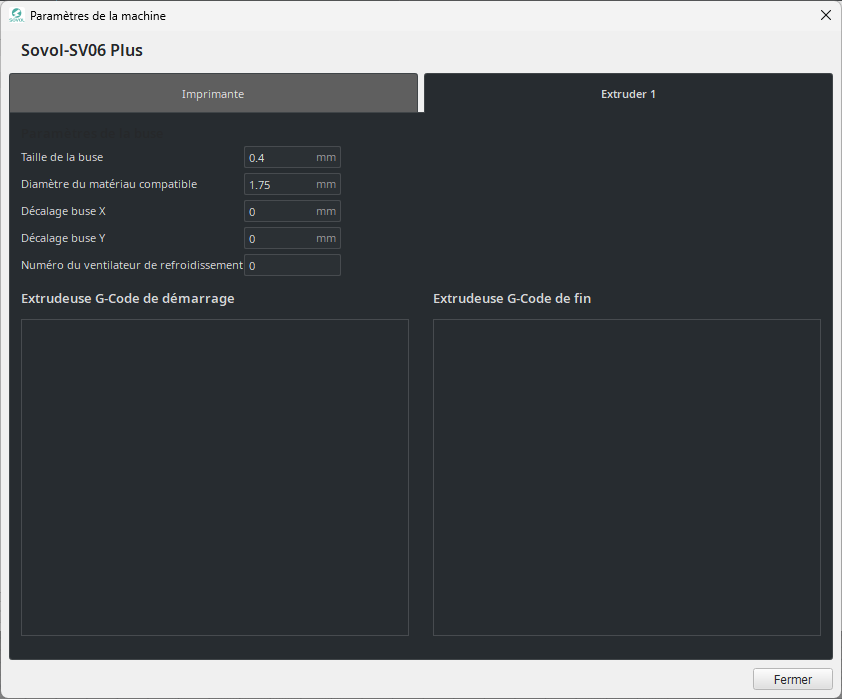This screenshot has height=699, width=842.
Task: Click the Décalage buse Y label
Action: (x=63, y=238)
